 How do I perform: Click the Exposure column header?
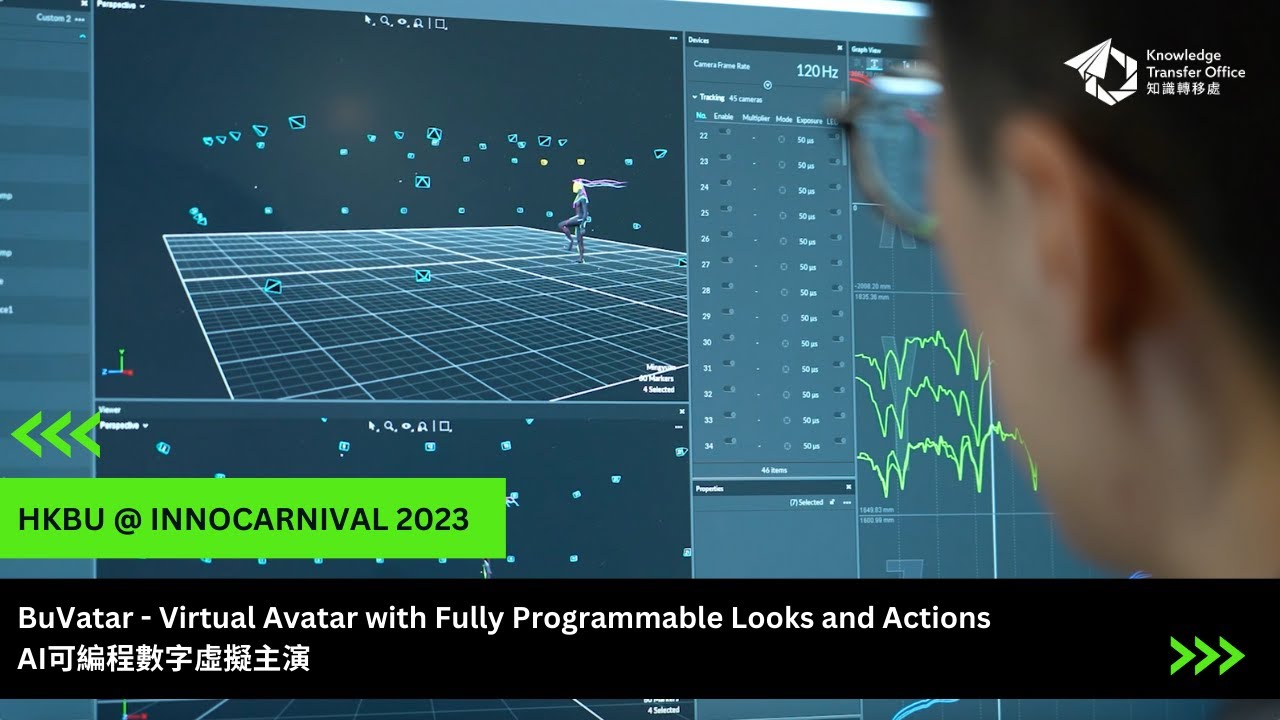point(809,119)
